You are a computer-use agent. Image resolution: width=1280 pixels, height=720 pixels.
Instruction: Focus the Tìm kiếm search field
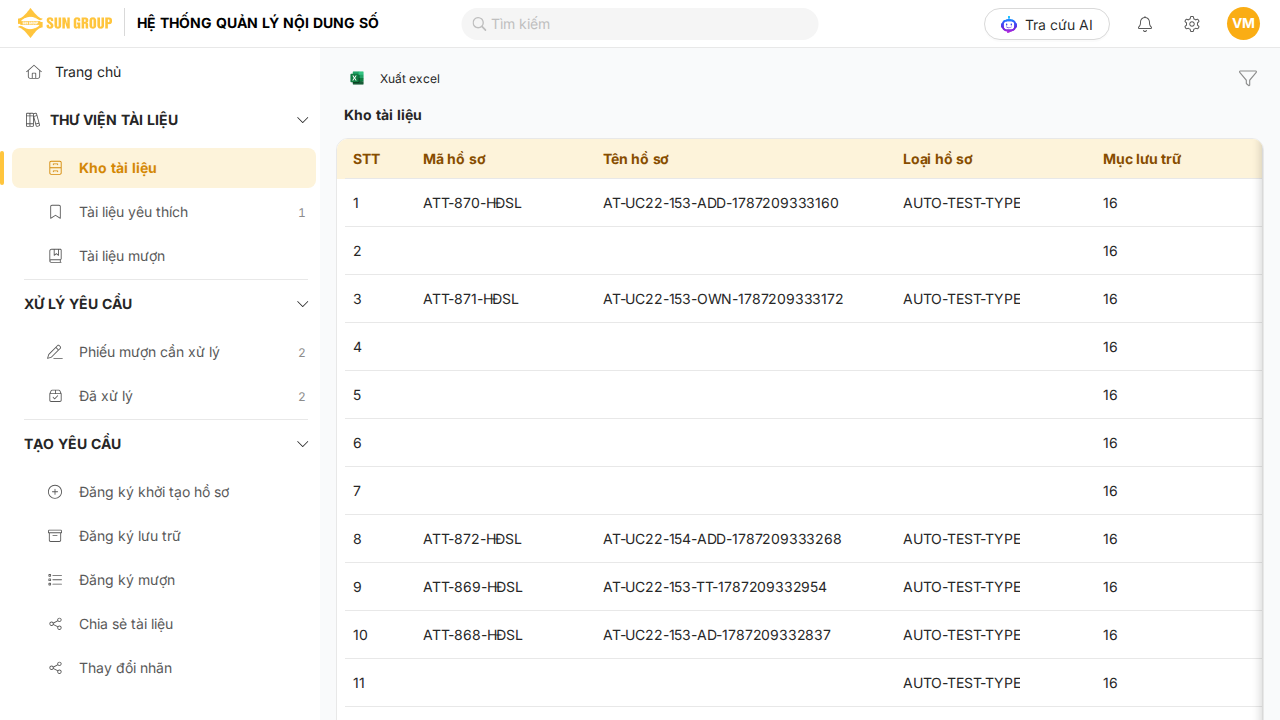click(640, 24)
